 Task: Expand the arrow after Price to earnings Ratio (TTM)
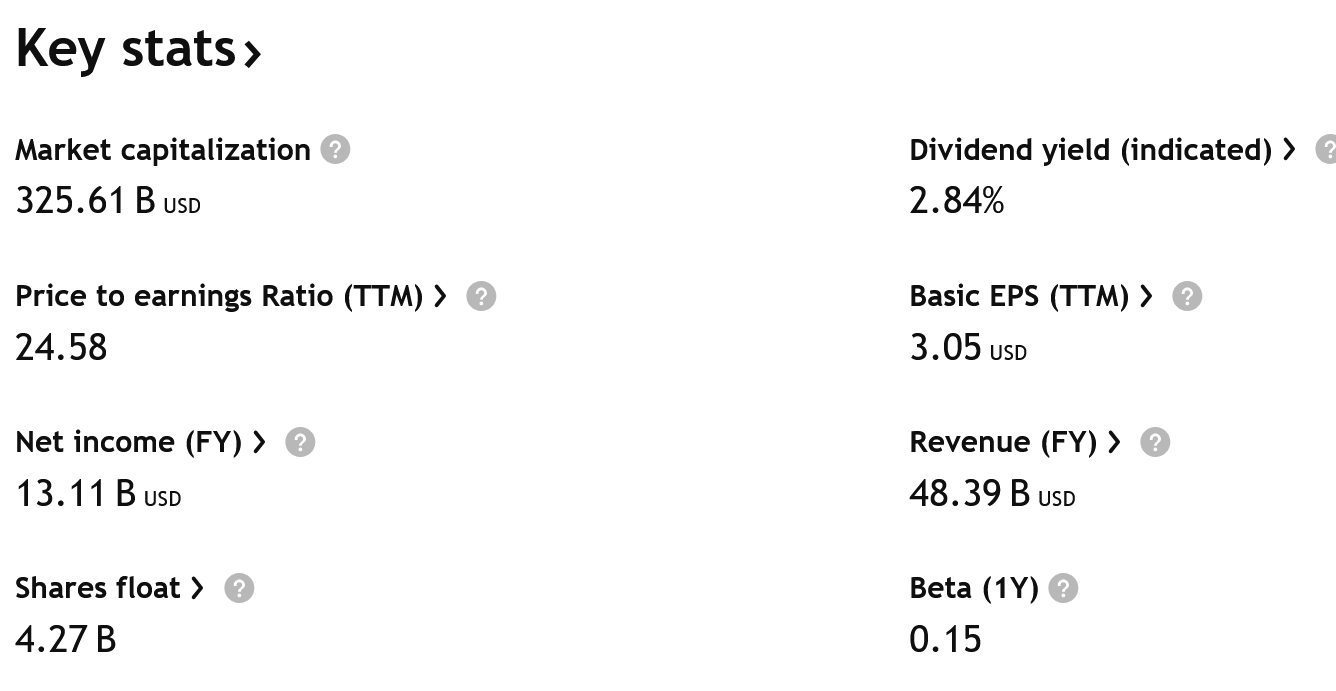[440, 296]
